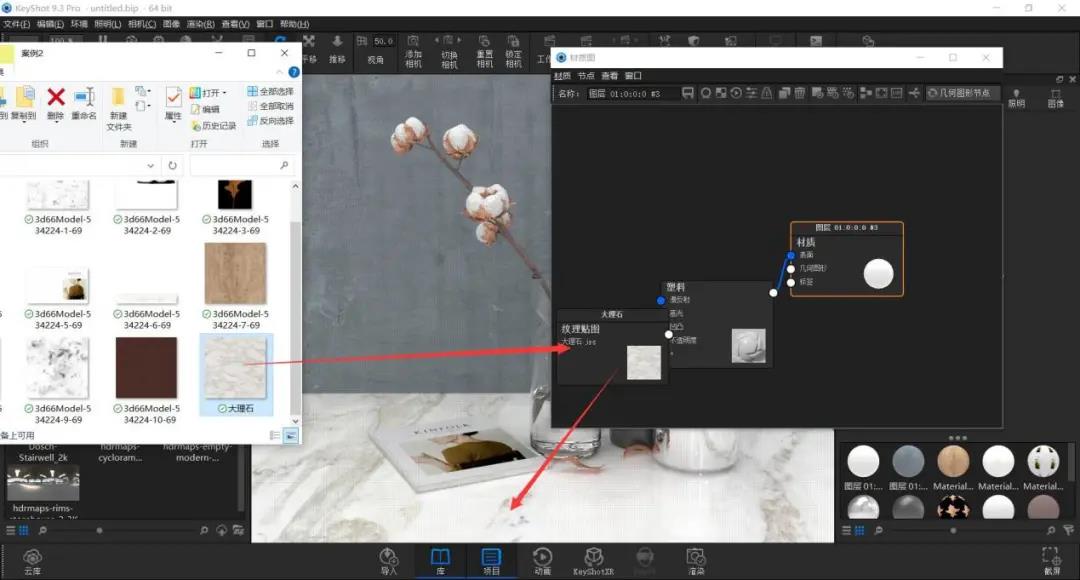This screenshot has height=580, width=1080.
Task: Adjust material library thumbnail size slider
Action: [953, 530]
